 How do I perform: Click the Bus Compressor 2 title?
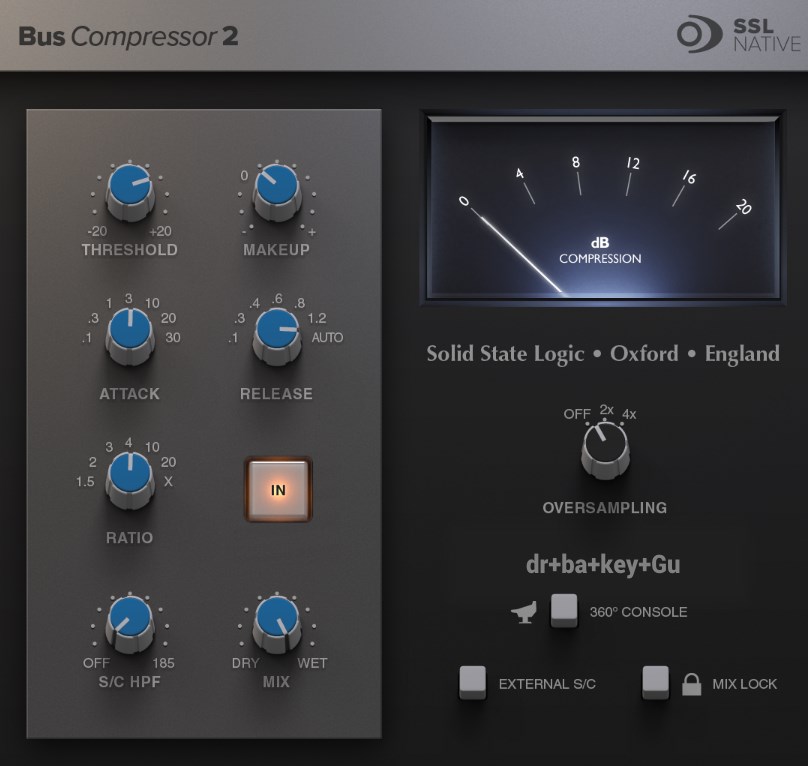(x=128, y=37)
